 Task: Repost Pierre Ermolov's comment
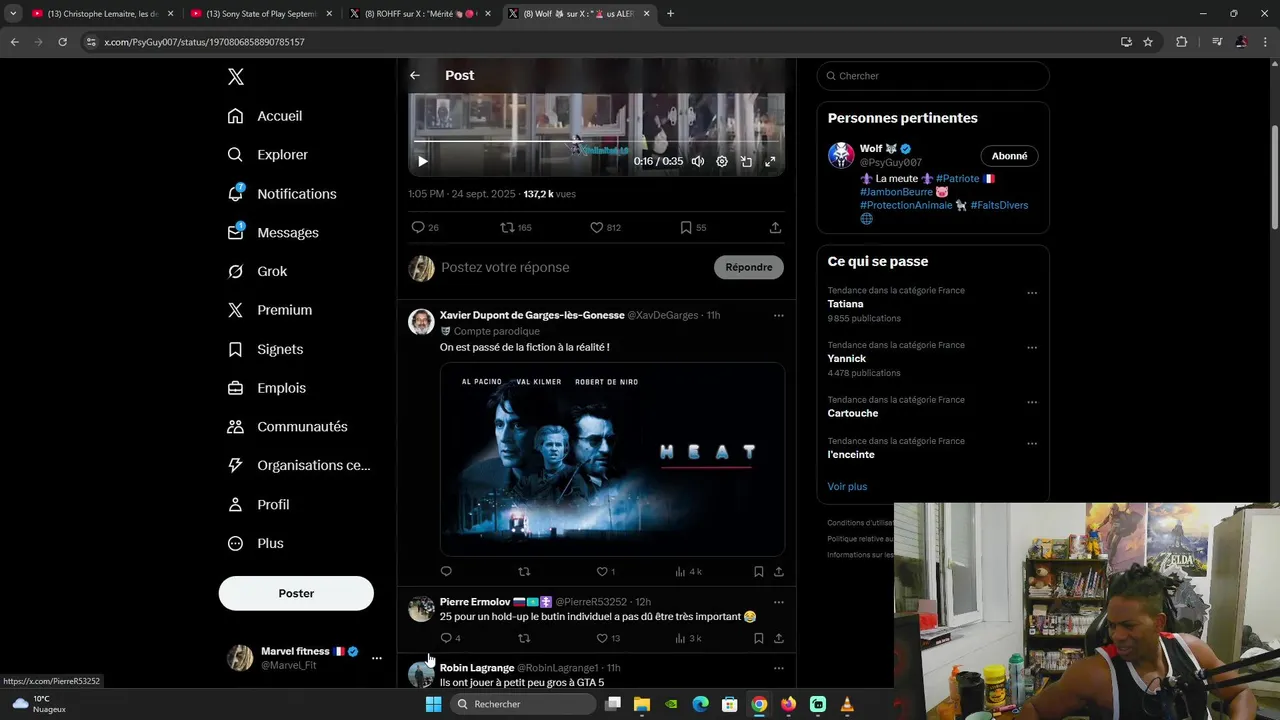[524, 638]
